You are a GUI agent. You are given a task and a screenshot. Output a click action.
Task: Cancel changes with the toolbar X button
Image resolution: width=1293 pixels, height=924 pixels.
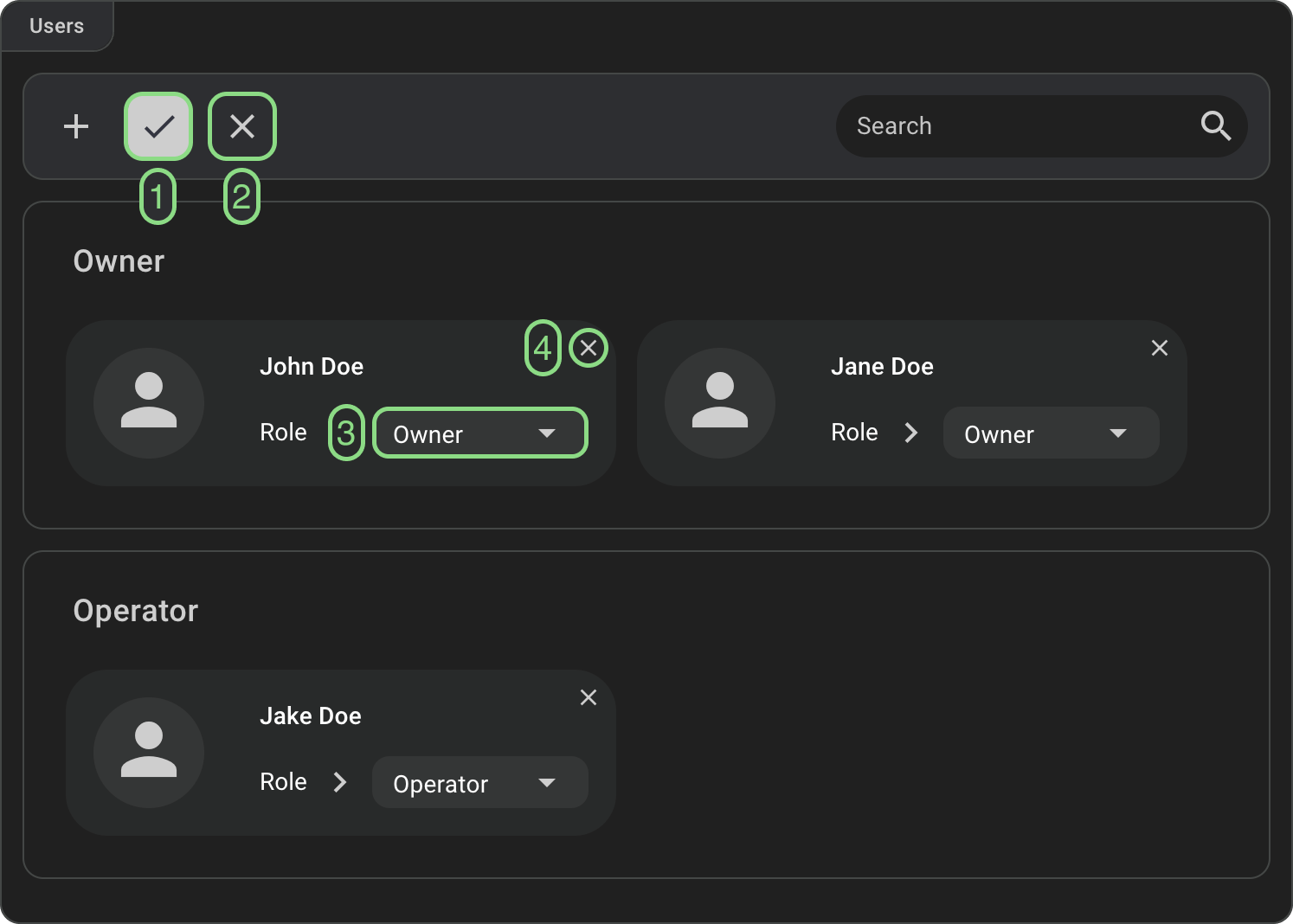[242, 126]
